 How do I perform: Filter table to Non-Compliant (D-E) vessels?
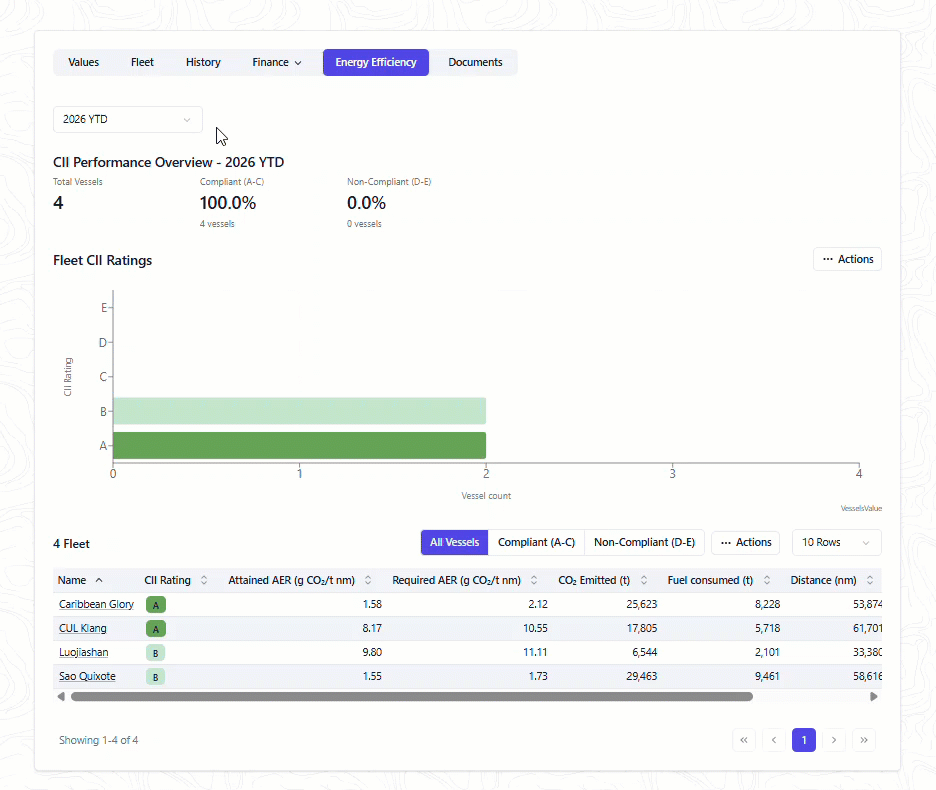644,543
